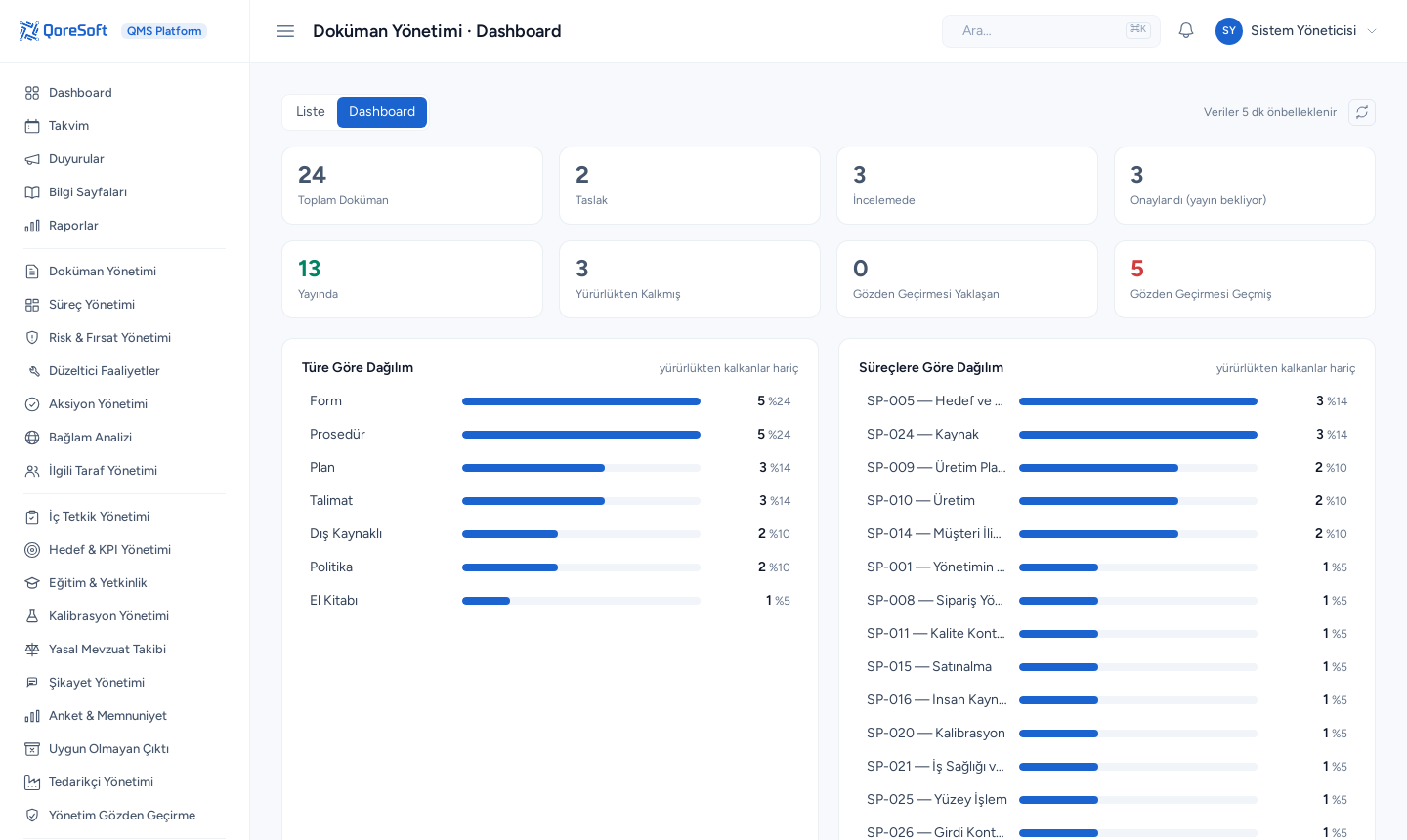
Task: Open the 24 Toplam Doküman card
Action: point(412,186)
